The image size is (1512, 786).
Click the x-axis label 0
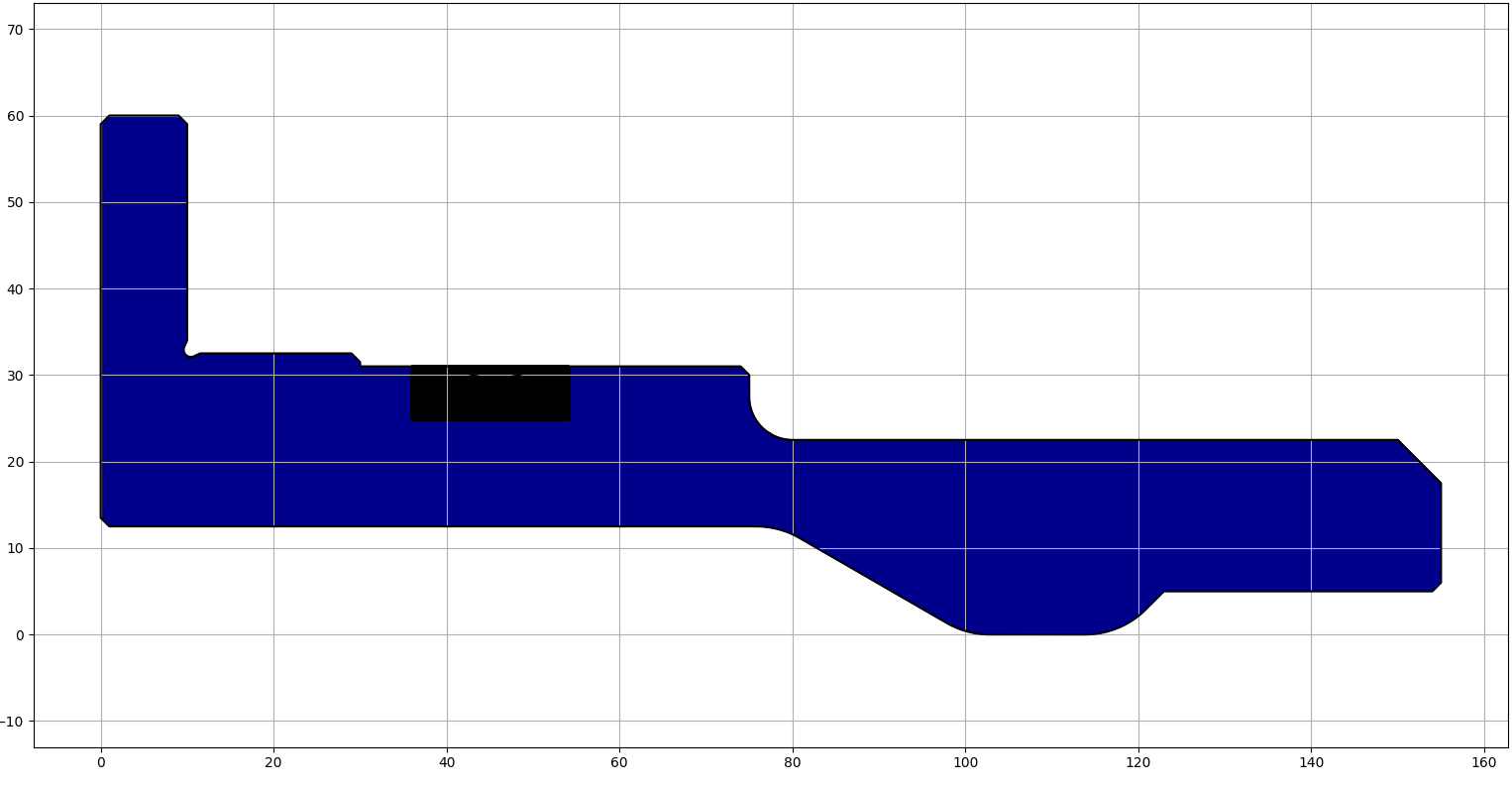click(x=101, y=763)
